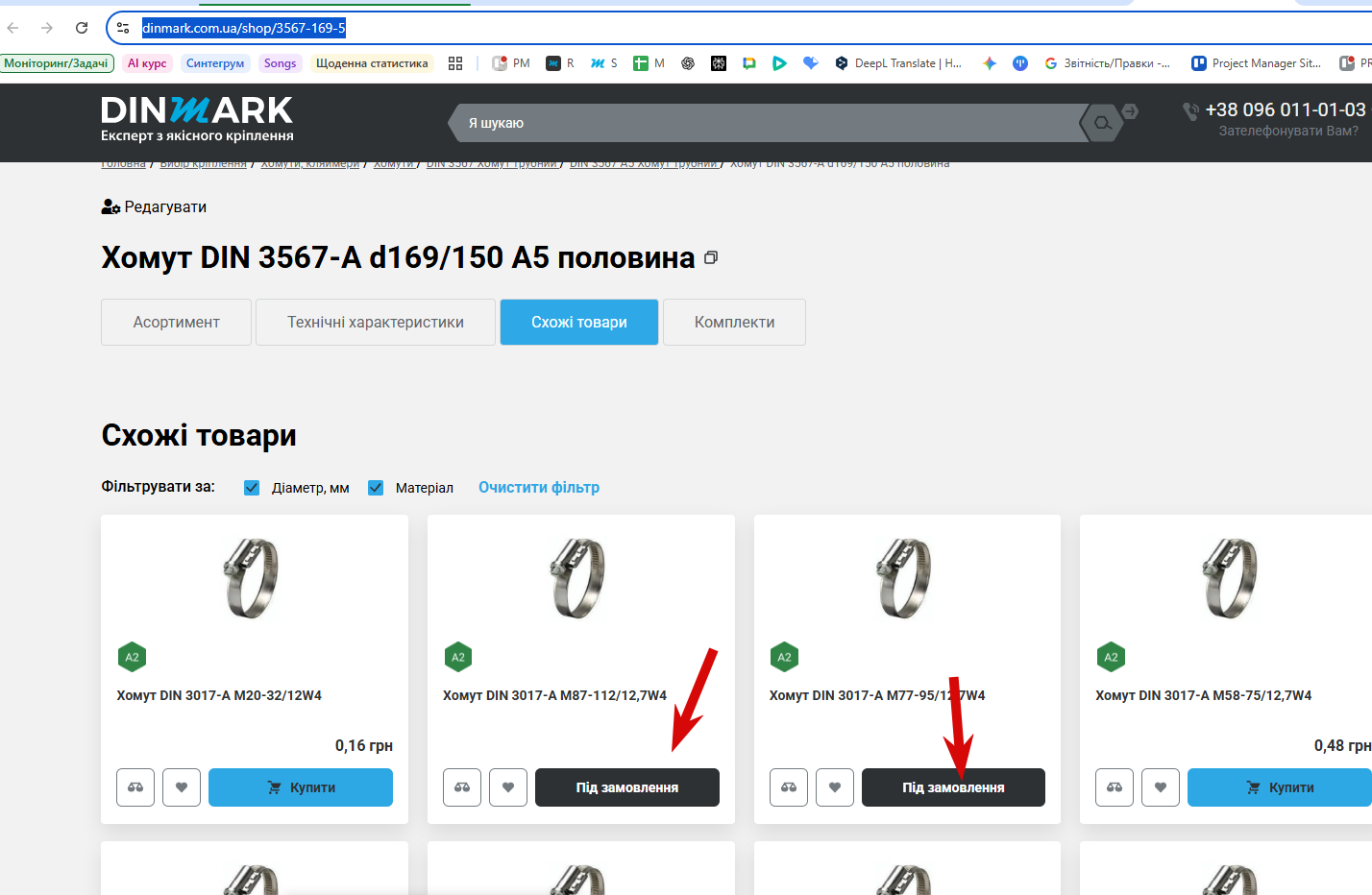The height and width of the screenshot is (895, 1372).
Task: Click the phone number +38 096 011-01-03
Action: pyautogui.click(x=1286, y=109)
